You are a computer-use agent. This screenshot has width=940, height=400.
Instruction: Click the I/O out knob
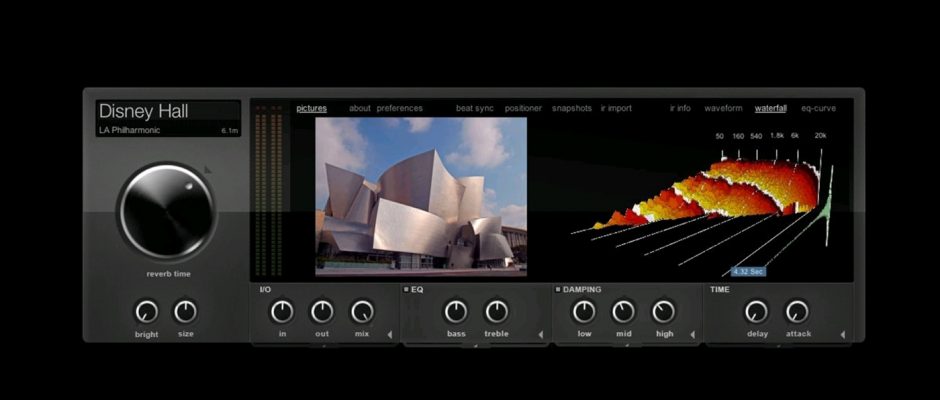[x=322, y=312]
